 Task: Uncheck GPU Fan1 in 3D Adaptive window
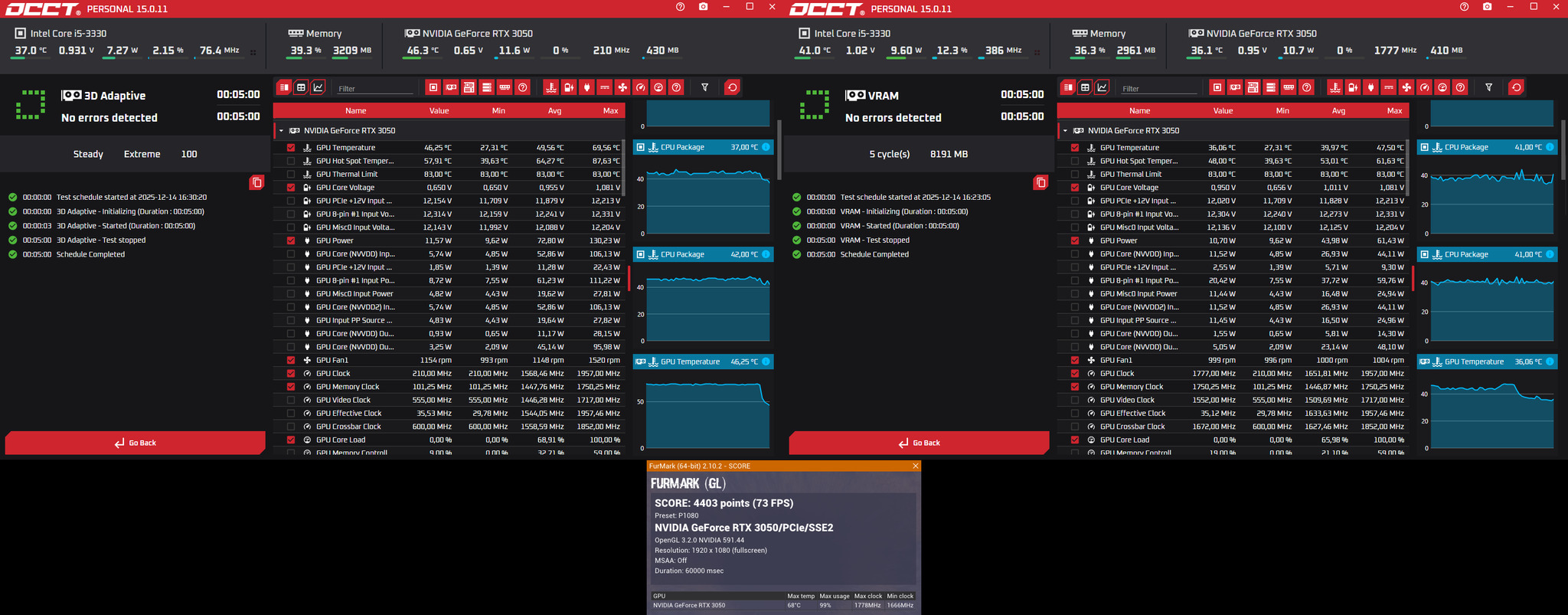[291, 360]
